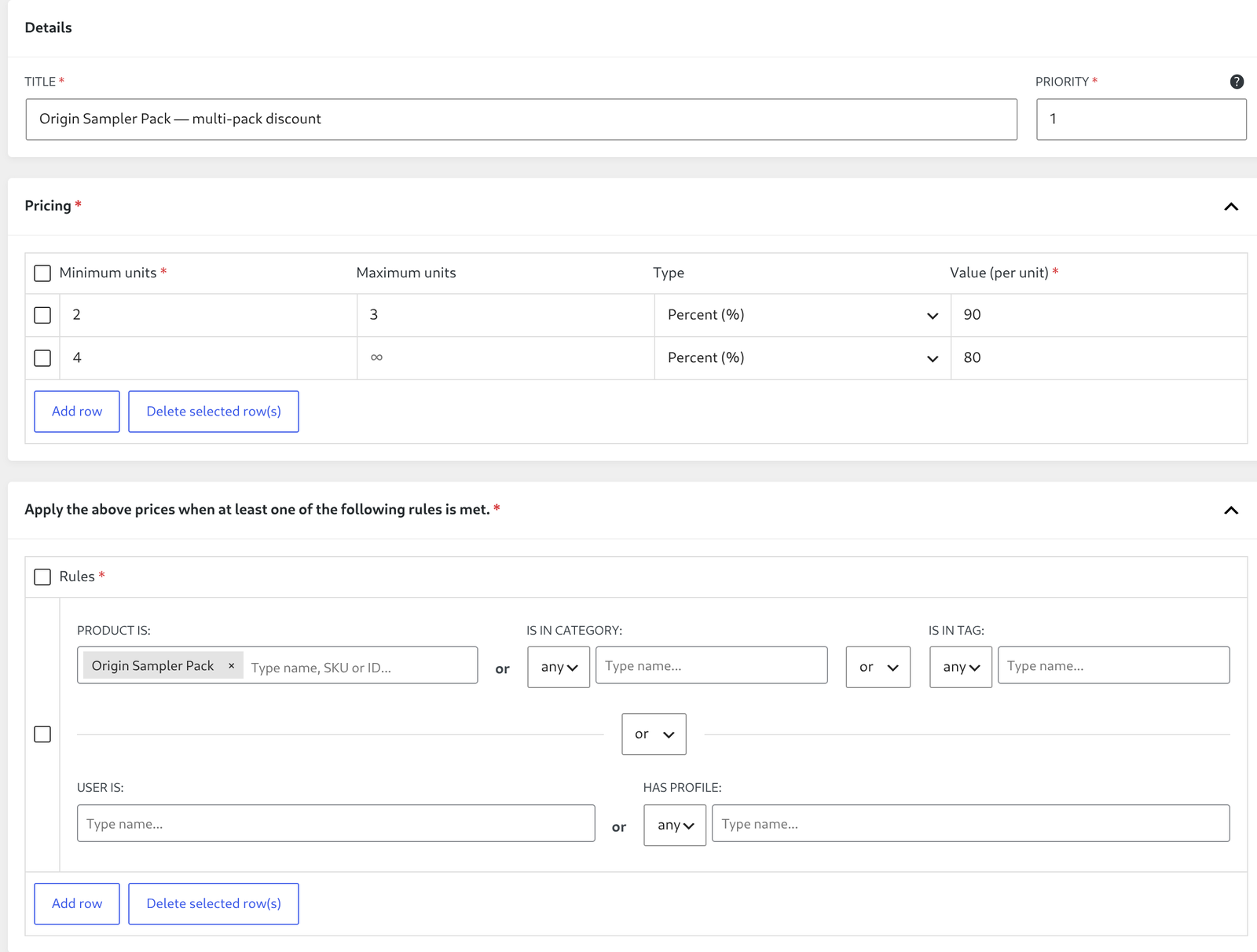This screenshot has height=952, width=1257.
Task: Open Type dropdown for the 90 value row
Action: click(x=802, y=315)
